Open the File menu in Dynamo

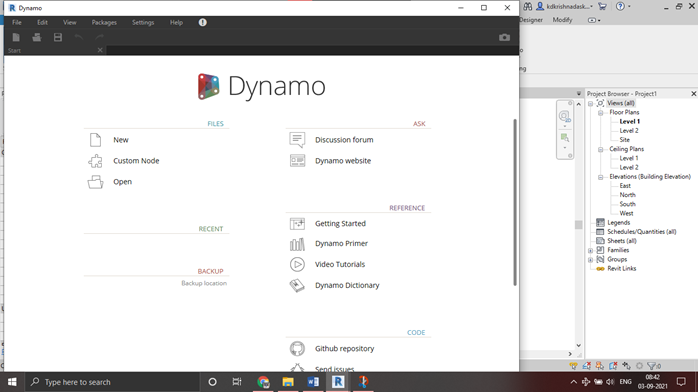(x=17, y=22)
